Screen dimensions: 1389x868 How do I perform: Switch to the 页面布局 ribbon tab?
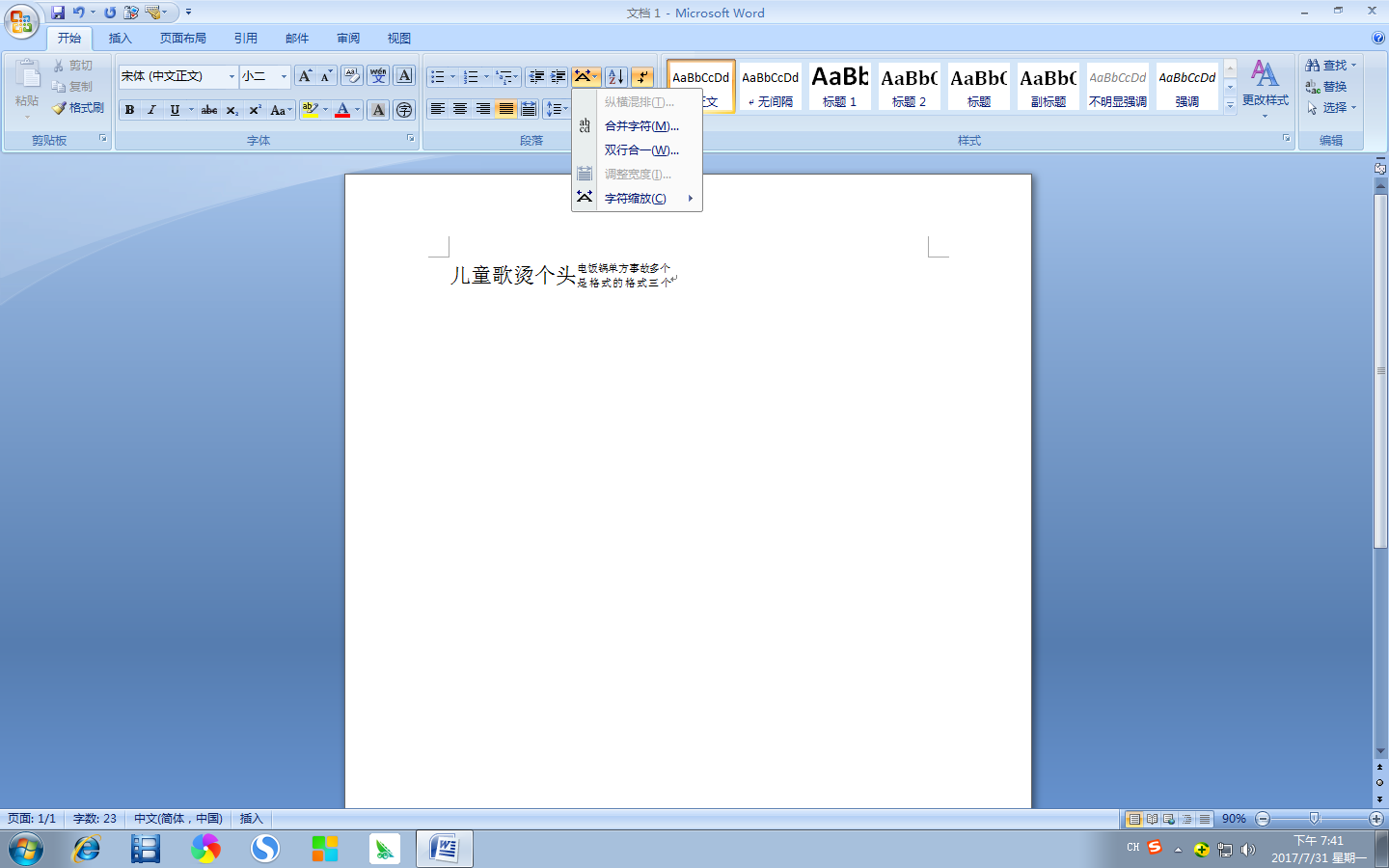[x=183, y=39]
